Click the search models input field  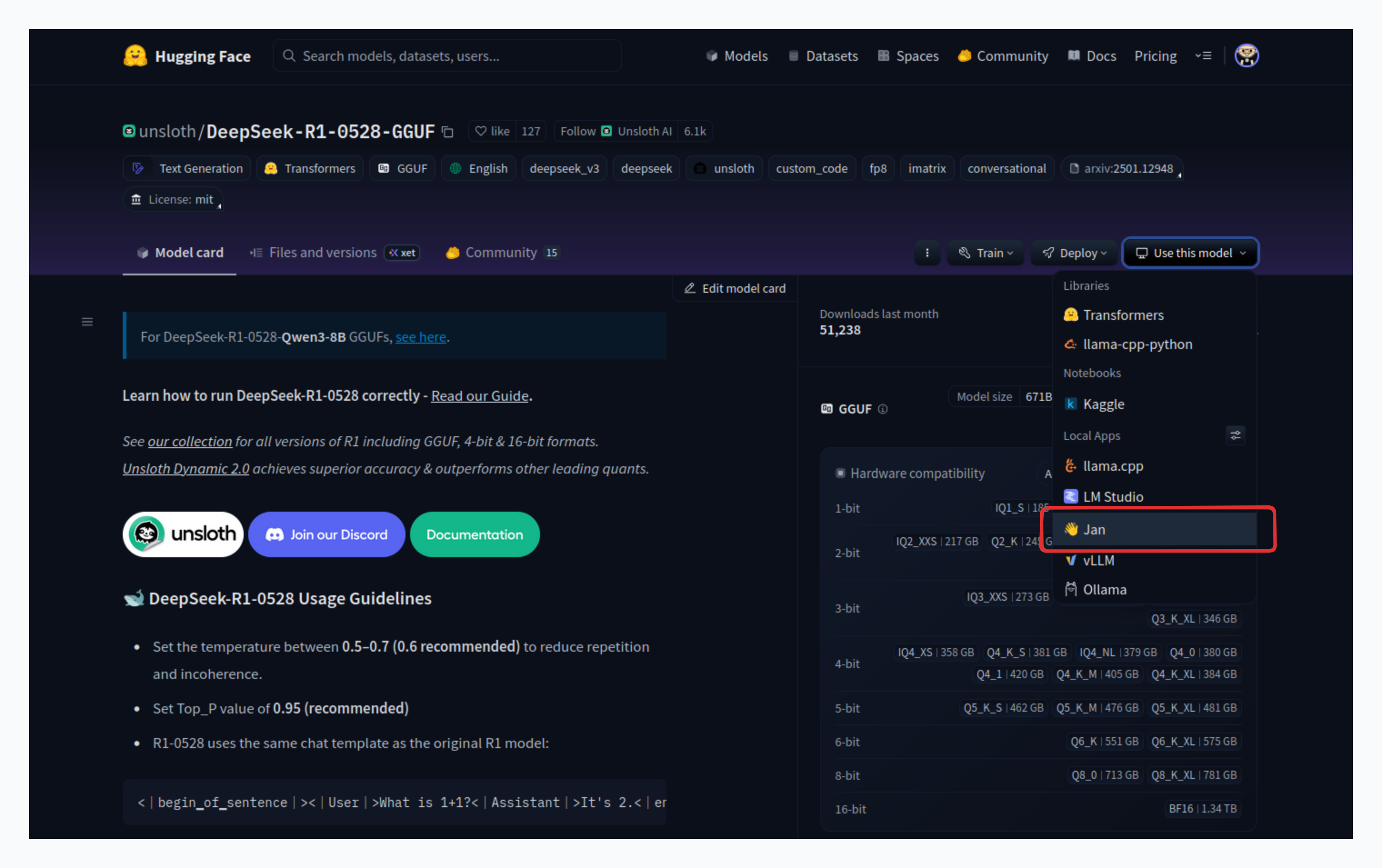coord(448,56)
